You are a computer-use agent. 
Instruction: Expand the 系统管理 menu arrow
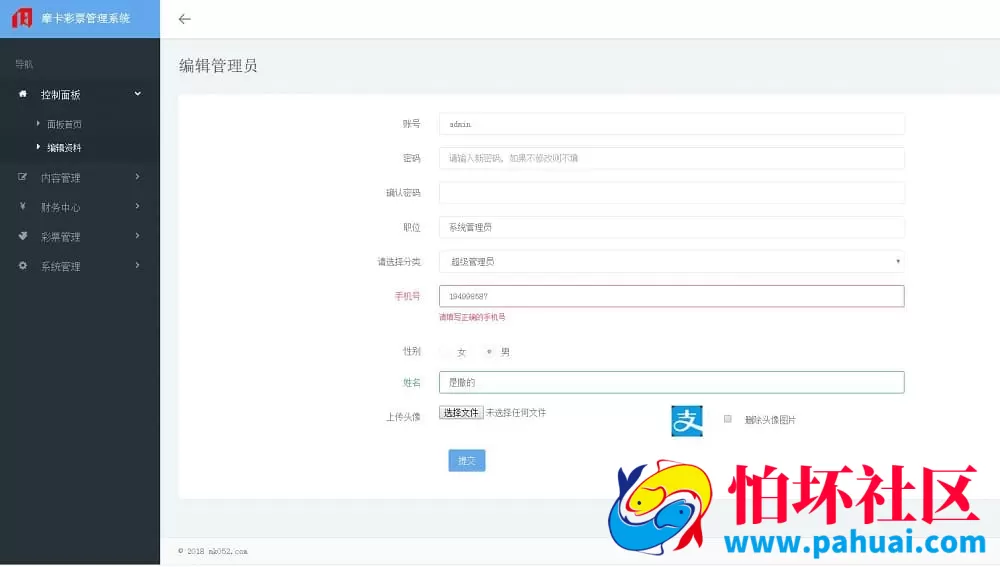pyautogui.click(x=138, y=265)
